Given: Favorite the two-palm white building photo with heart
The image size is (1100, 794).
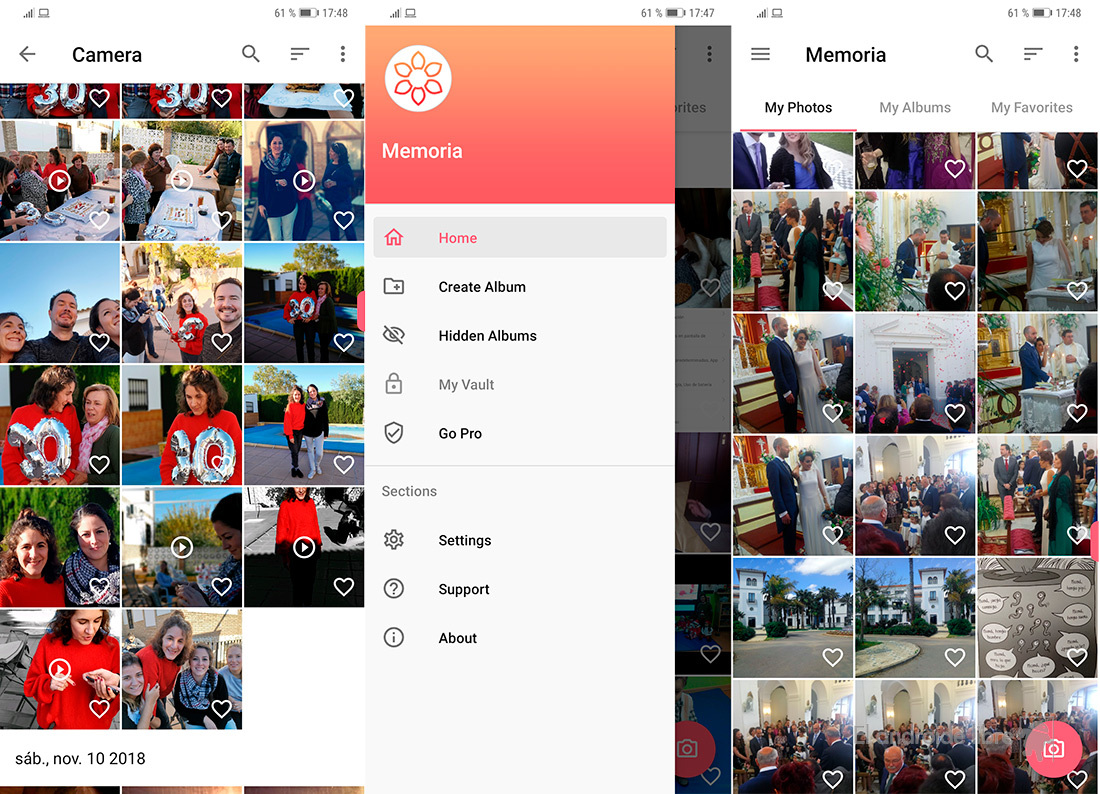Looking at the screenshot, I should (955, 657).
